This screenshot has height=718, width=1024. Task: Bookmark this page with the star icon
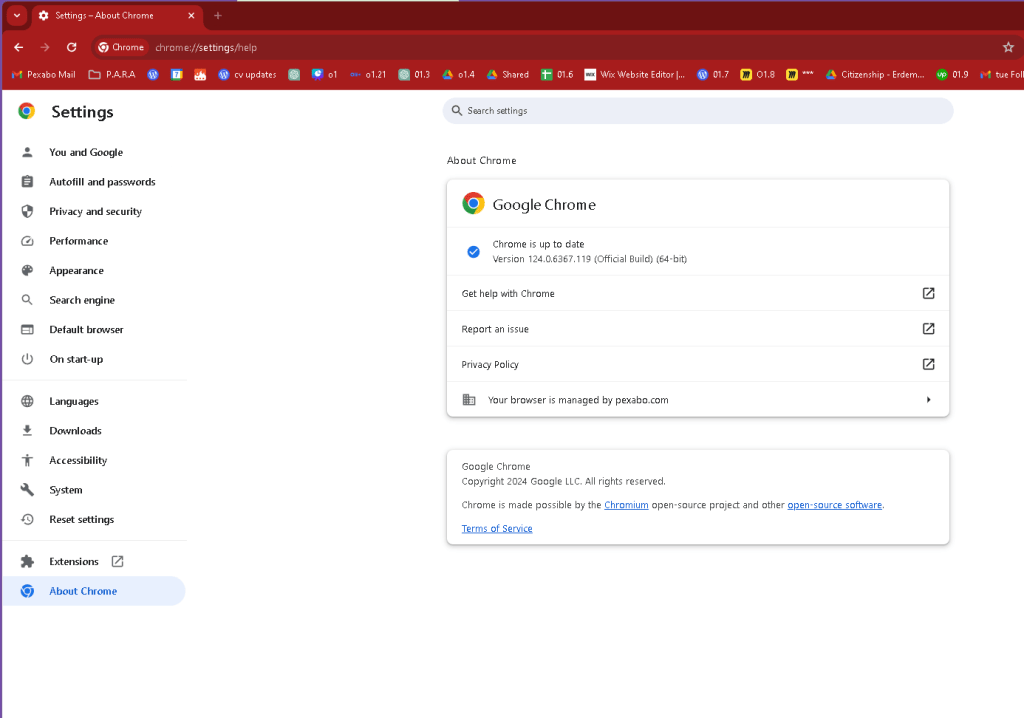click(1008, 47)
